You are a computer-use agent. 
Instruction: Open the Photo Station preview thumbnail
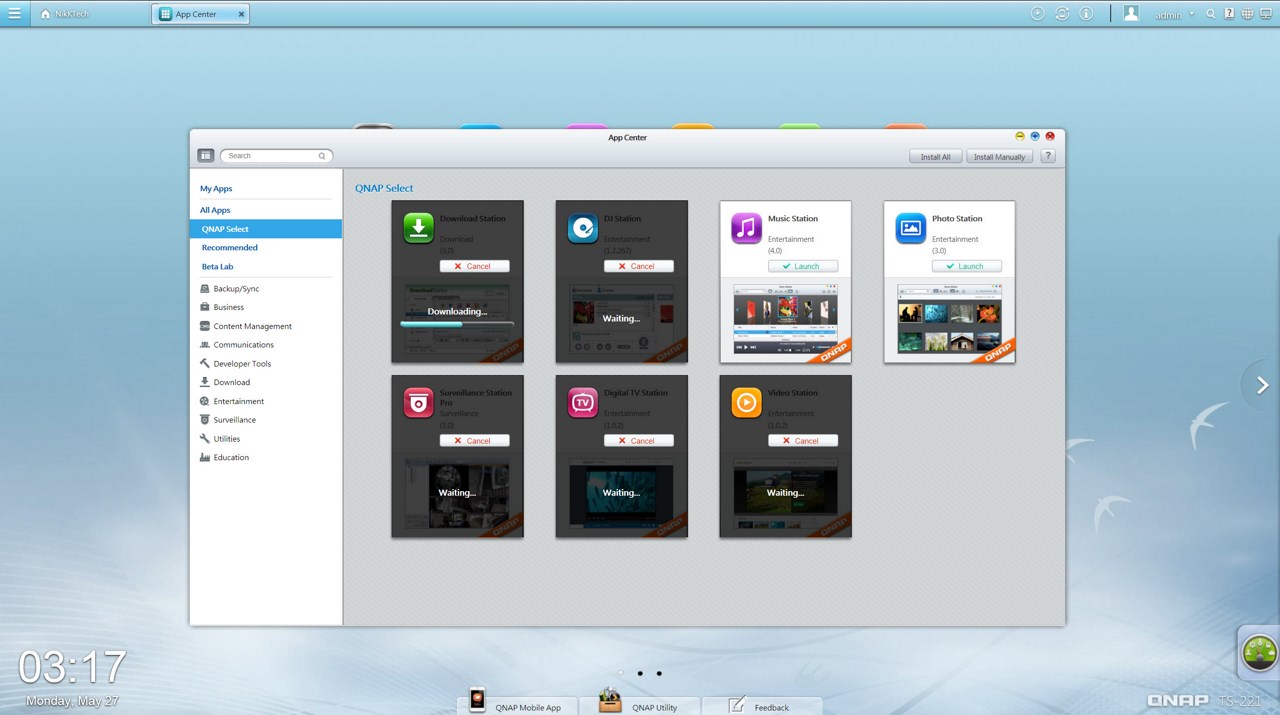949,318
